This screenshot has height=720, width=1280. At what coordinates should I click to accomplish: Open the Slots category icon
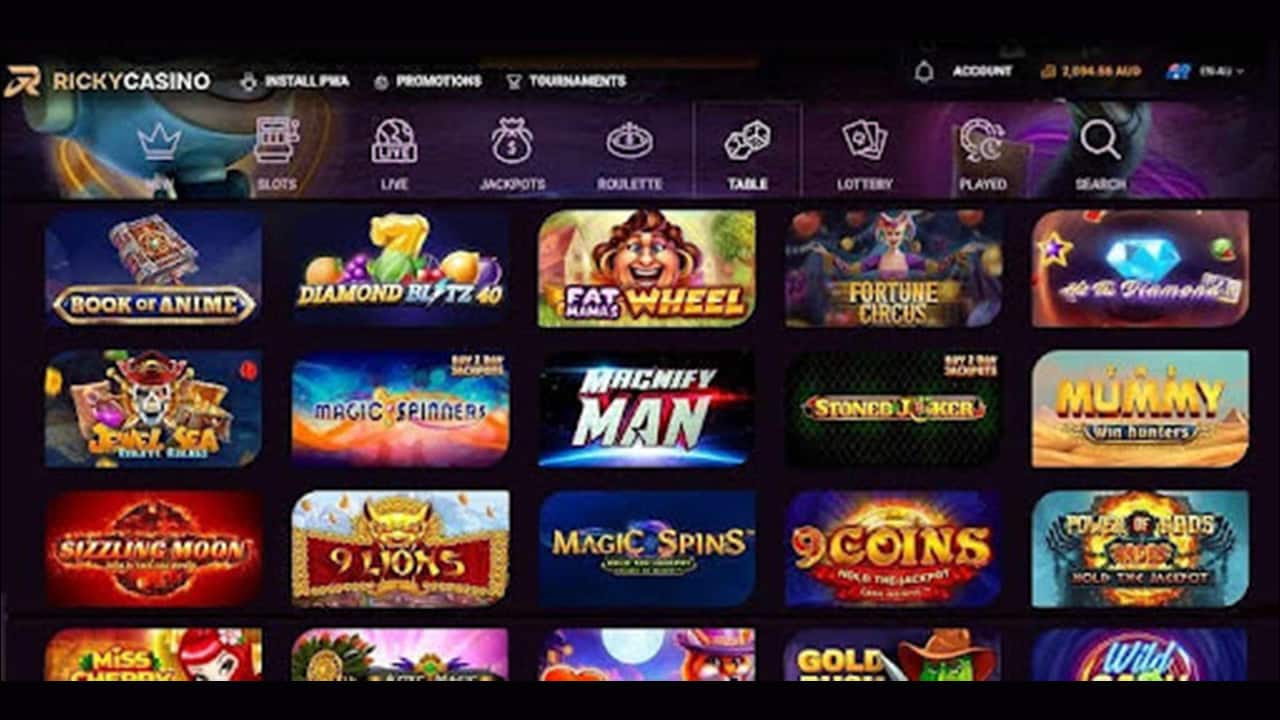click(277, 140)
